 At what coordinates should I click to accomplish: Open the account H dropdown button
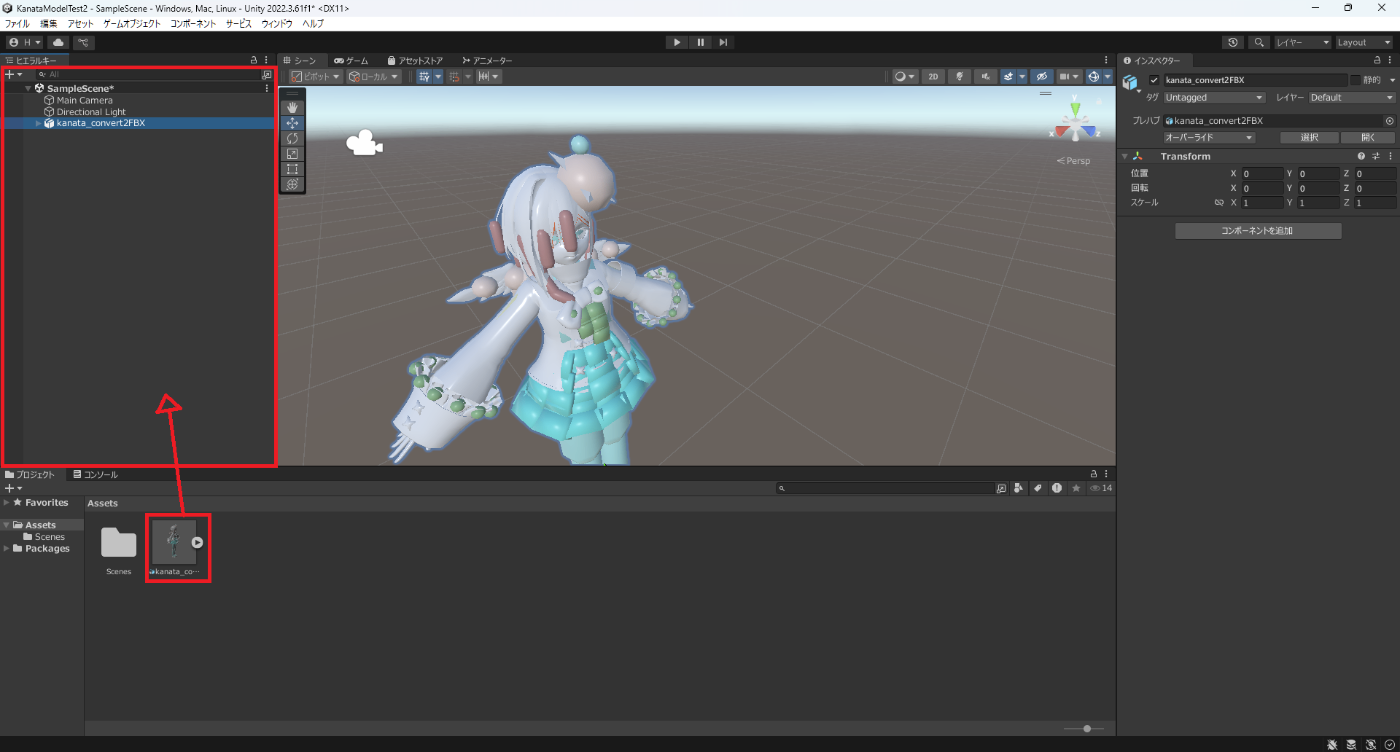click(24, 42)
